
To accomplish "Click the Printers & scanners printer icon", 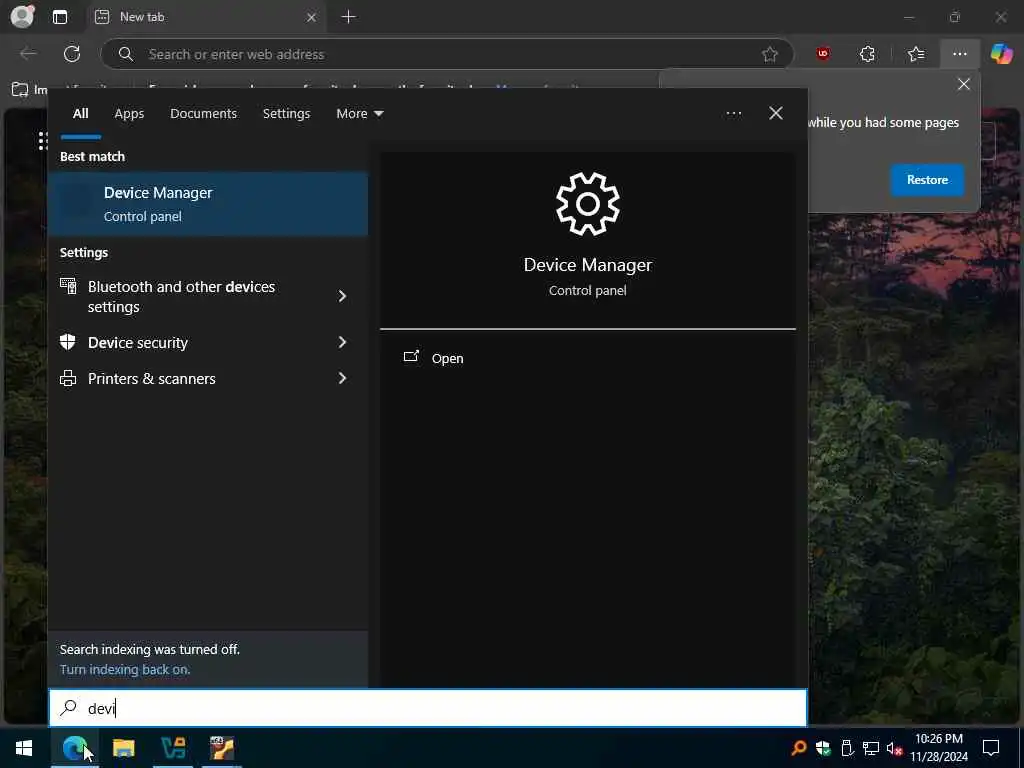I will 68,378.
